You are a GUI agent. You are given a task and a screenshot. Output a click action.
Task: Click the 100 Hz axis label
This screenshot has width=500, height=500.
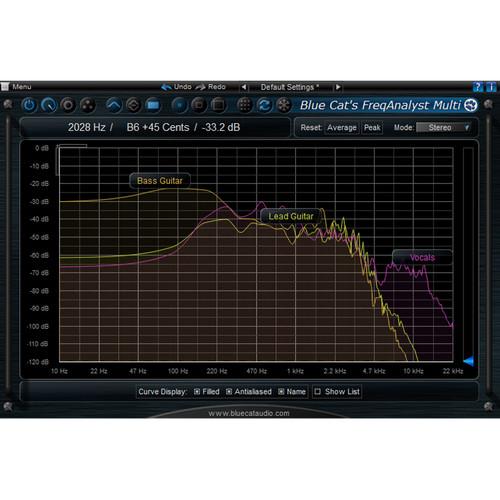(x=178, y=371)
